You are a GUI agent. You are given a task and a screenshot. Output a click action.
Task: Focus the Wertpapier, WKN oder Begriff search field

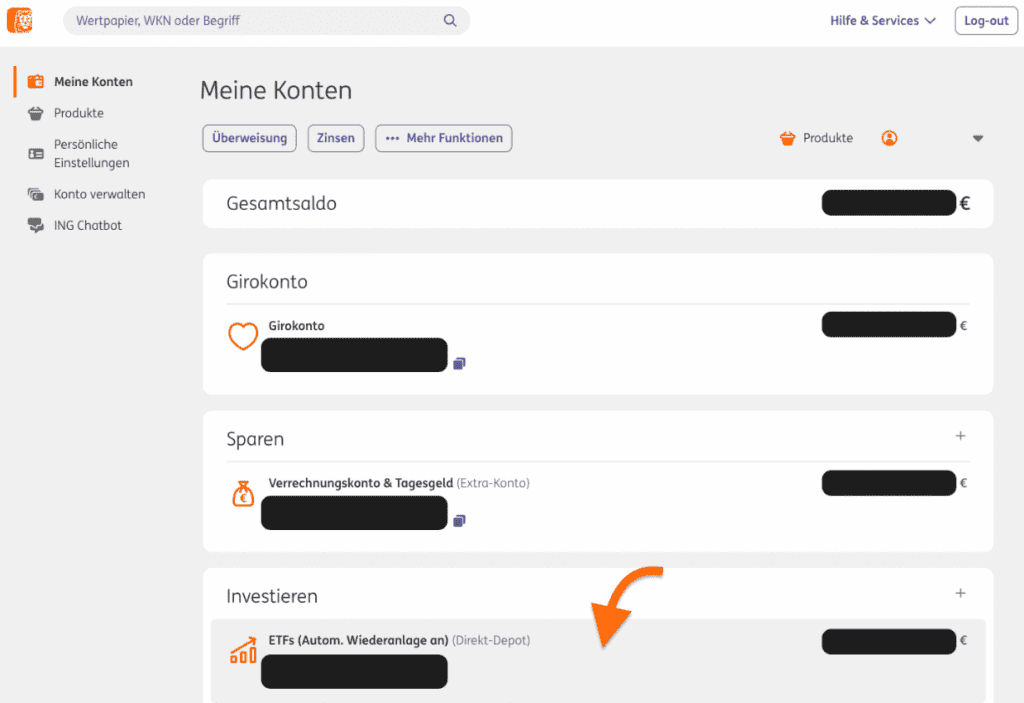tap(266, 20)
